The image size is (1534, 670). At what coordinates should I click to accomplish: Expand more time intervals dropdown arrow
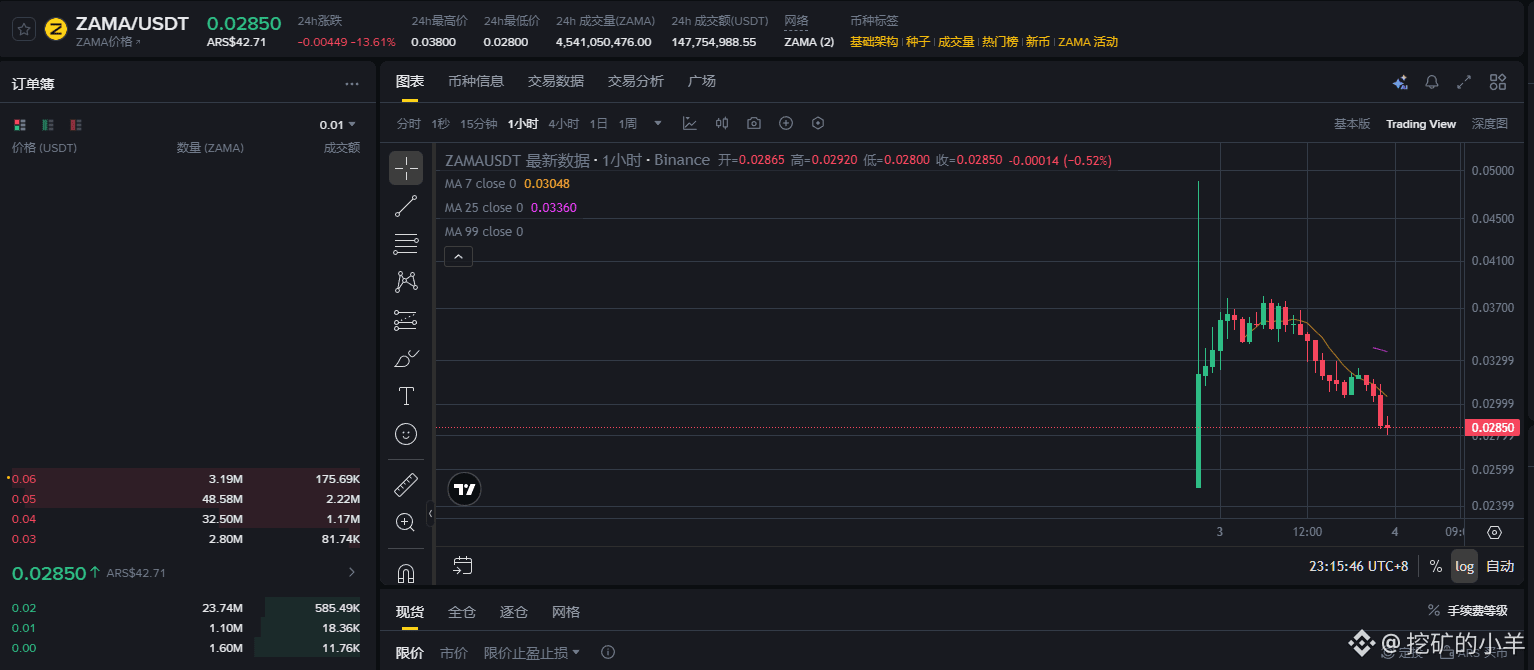pos(658,124)
